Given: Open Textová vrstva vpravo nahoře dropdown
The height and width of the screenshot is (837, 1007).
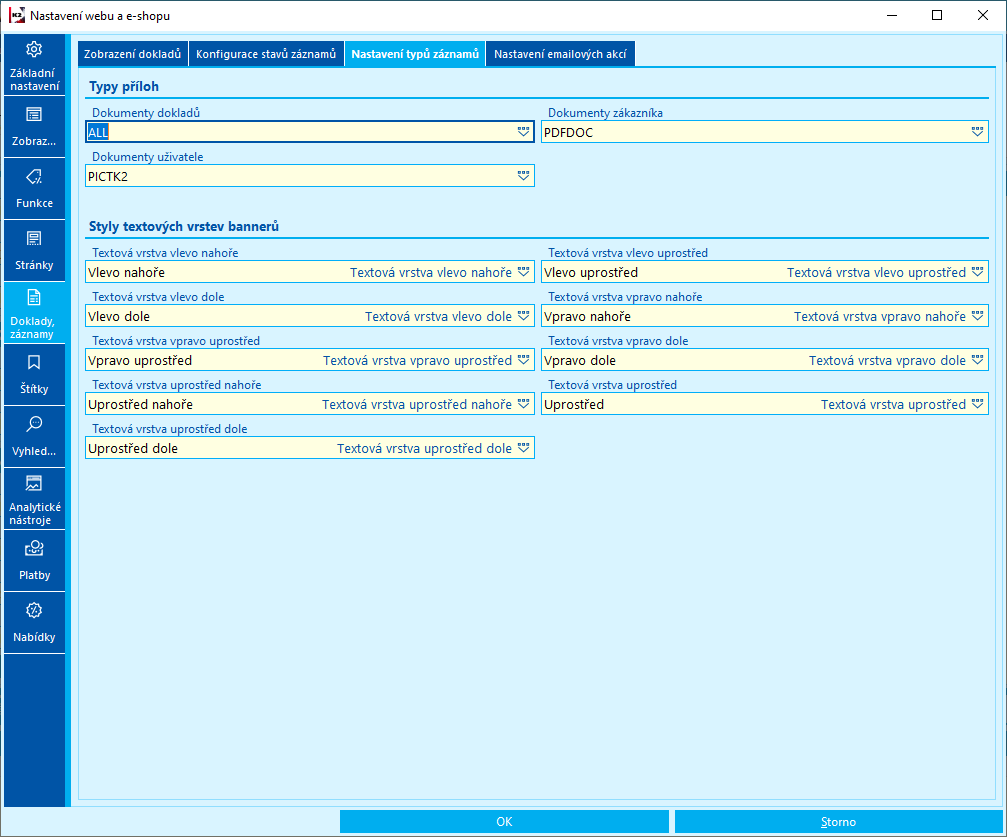Looking at the screenshot, I should [x=977, y=315].
